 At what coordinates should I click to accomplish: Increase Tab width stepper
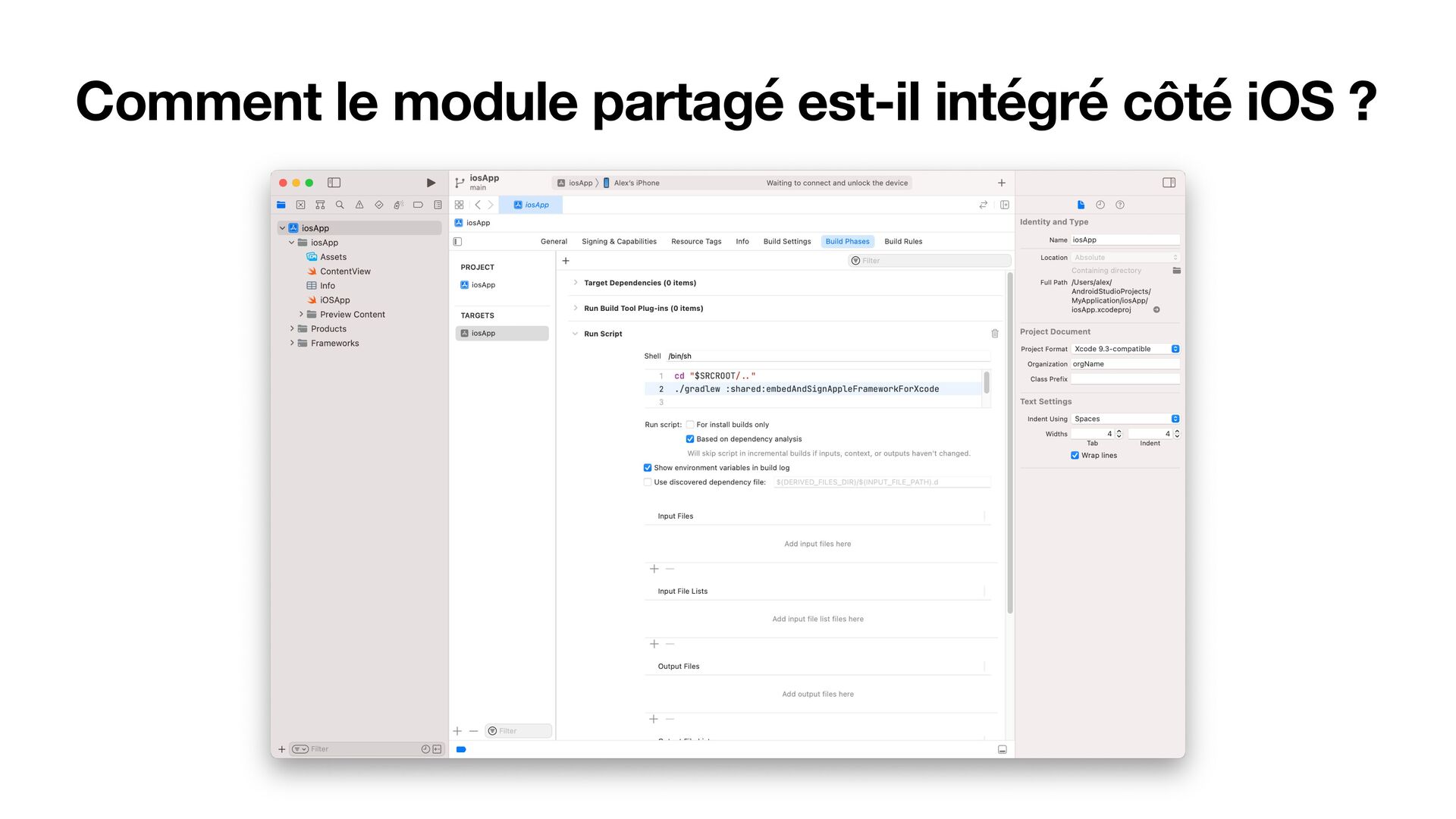(x=1119, y=431)
